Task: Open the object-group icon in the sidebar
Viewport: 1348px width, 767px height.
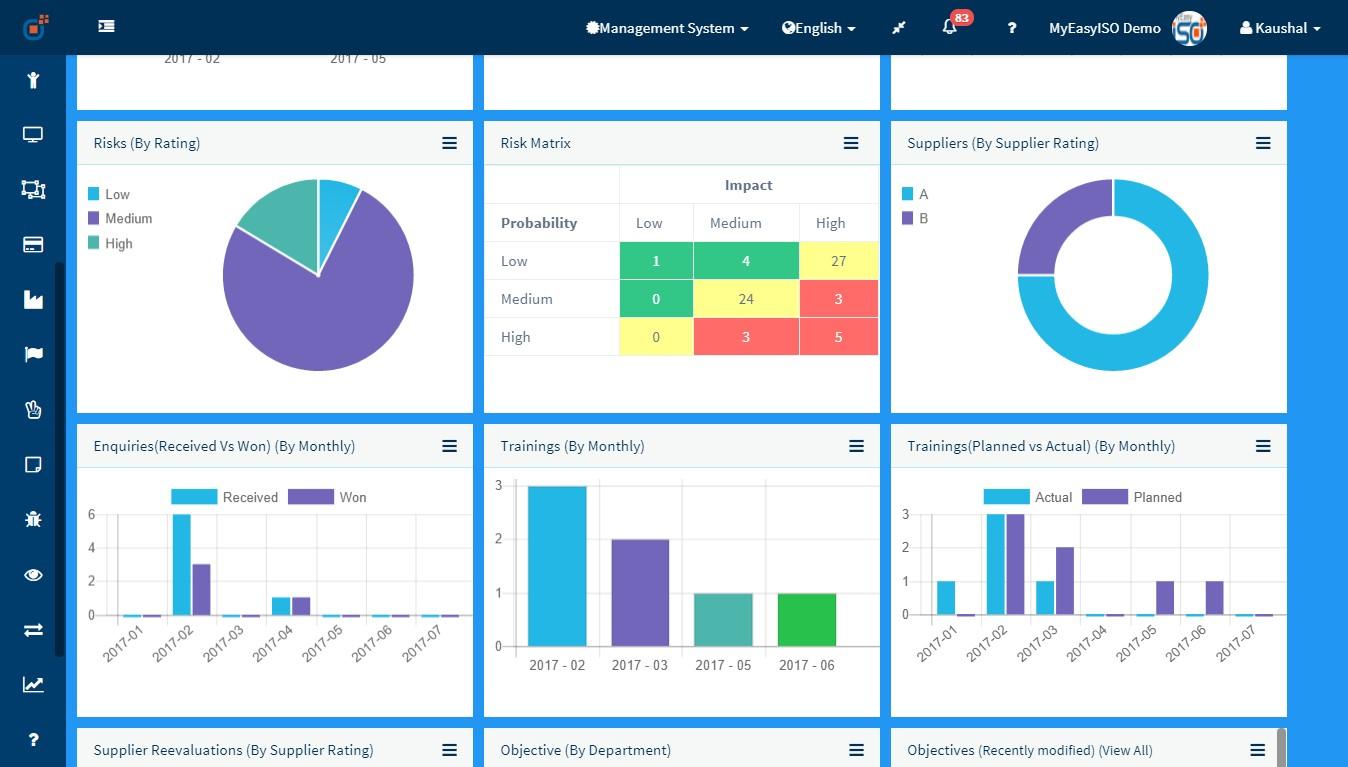Action: point(33,189)
